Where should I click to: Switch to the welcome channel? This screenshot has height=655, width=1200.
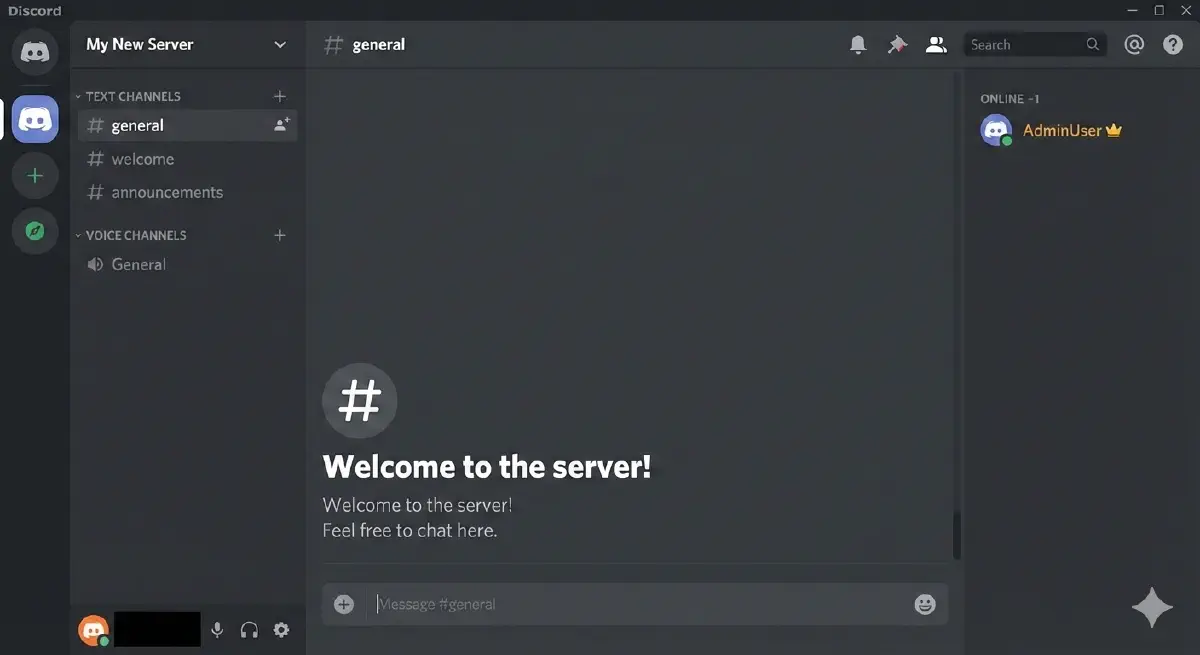point(143,158)
